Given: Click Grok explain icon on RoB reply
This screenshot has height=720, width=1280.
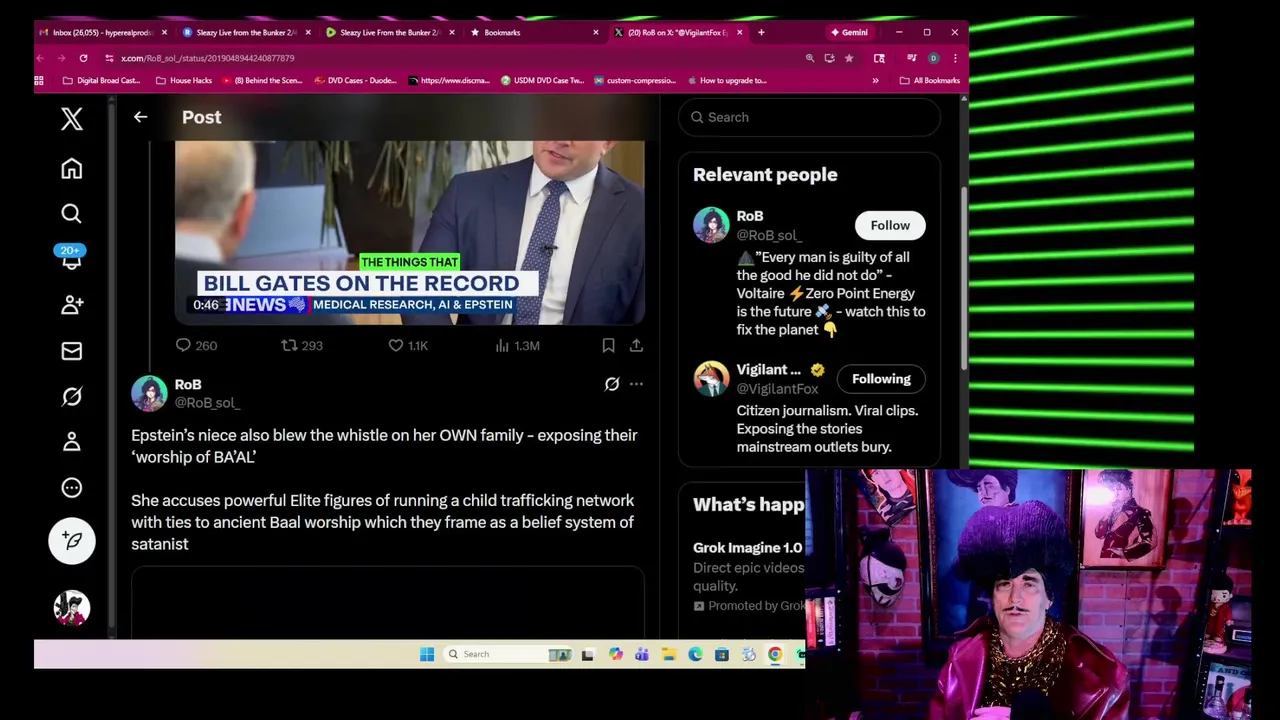Looking at the screenshot, I should click(612, 384).
